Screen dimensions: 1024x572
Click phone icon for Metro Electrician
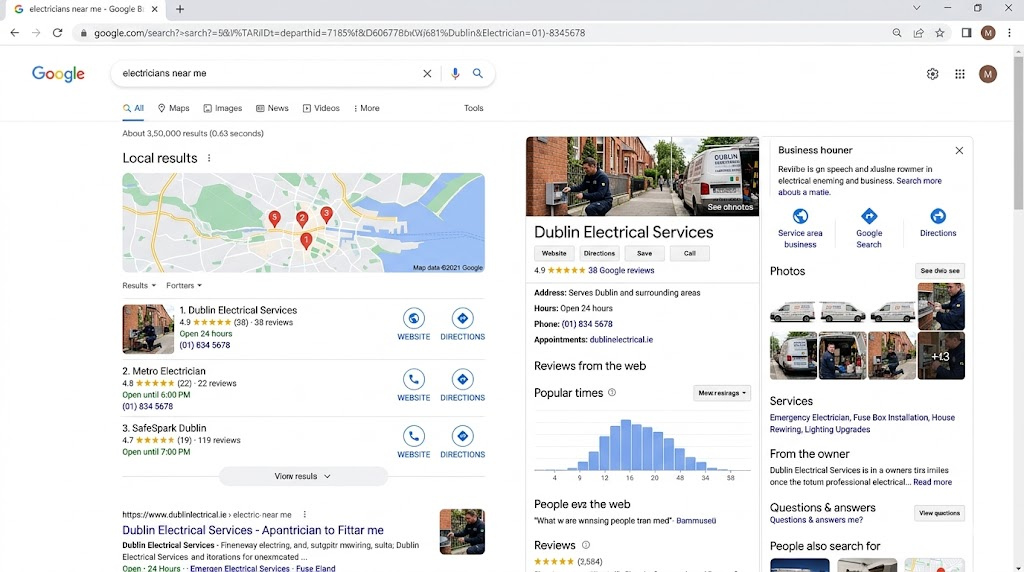(x=413, y=379)
